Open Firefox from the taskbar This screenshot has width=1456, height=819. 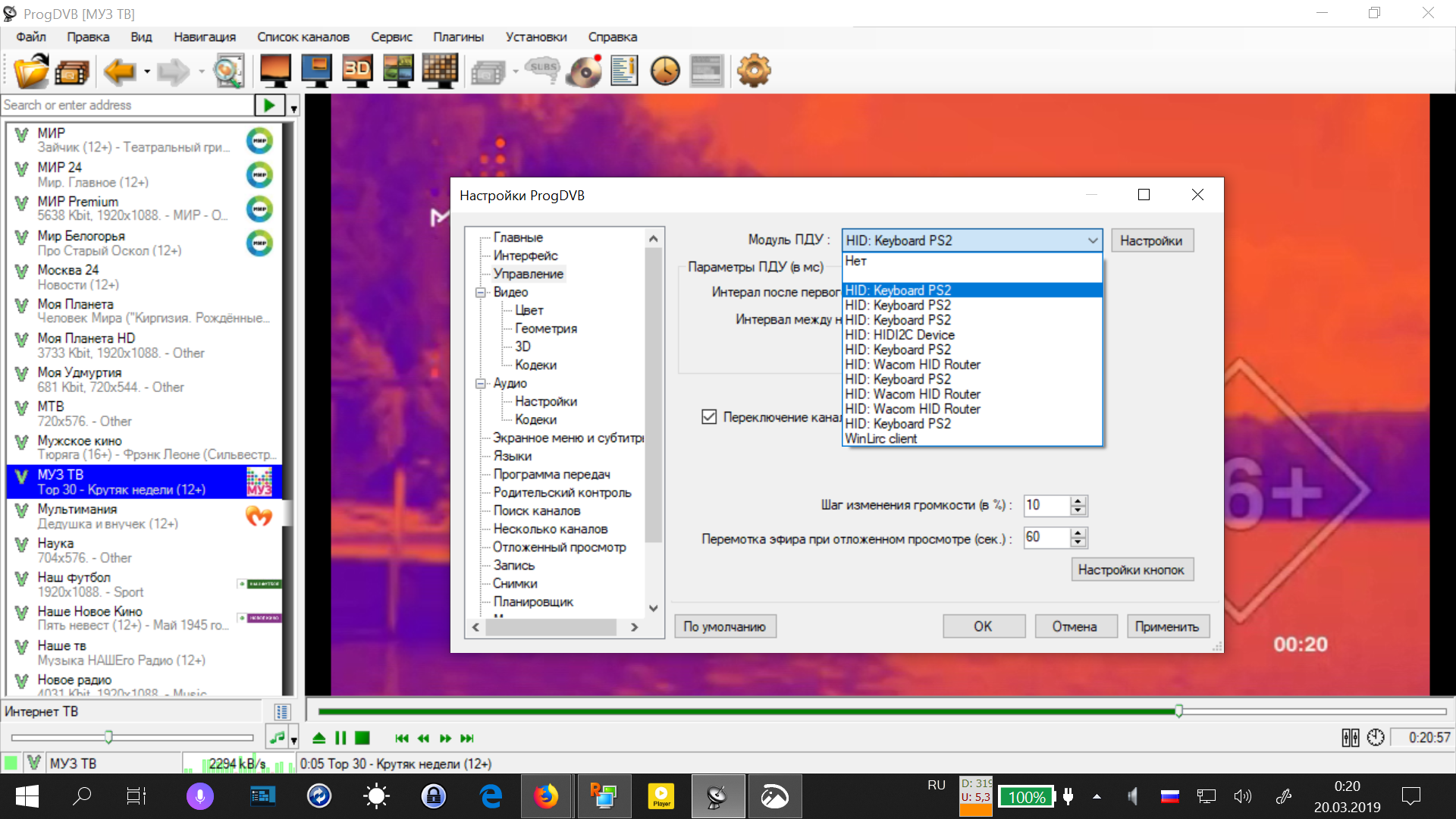pyautogui.click(x=545, y=796)
